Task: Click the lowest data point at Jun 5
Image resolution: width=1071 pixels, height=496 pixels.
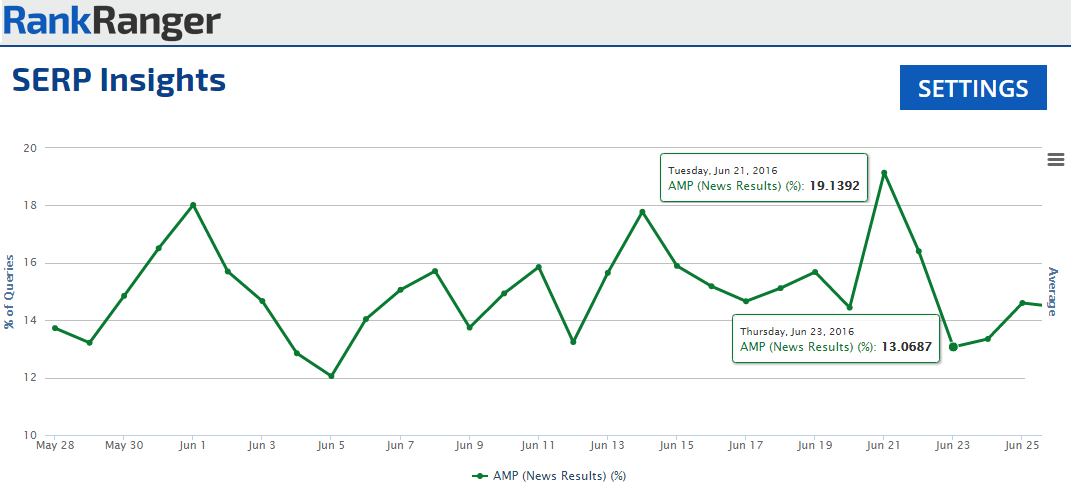Action: point(331,376)
